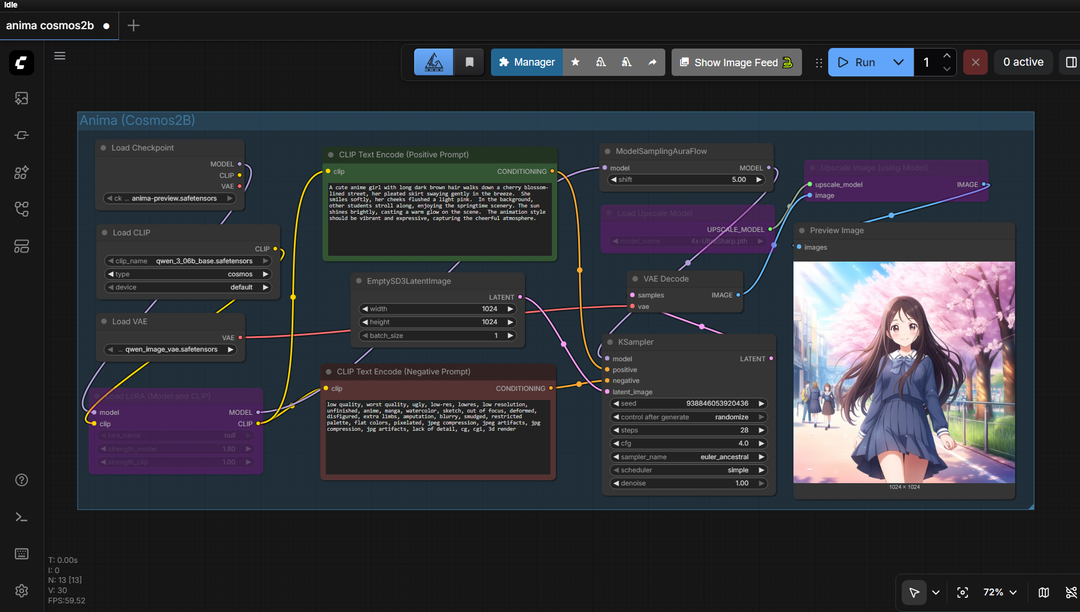Screen dimensions: 1080x612
Task: Collapse the ModelSamplingAuraFlow node dot
Action: [x=608, y=151]
